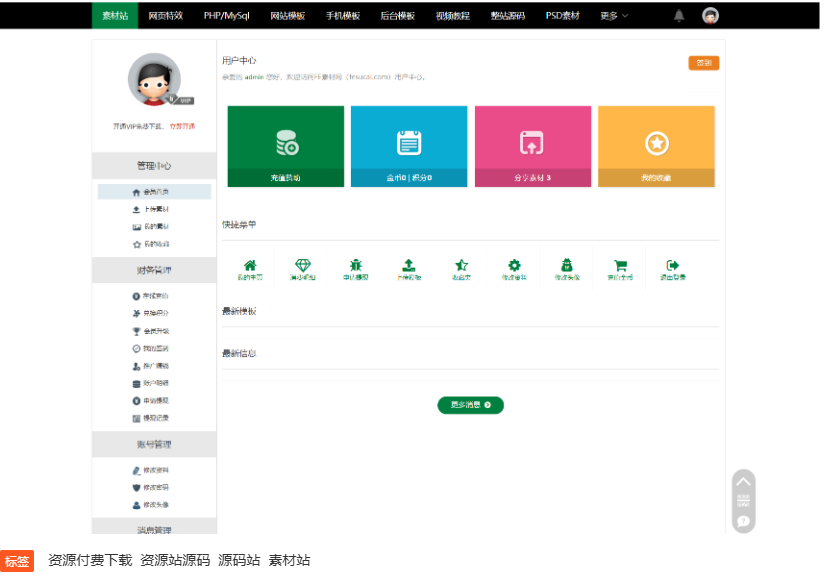Open the shopping cart icon in quick links
825x576 pixels.
click(623, 264)
